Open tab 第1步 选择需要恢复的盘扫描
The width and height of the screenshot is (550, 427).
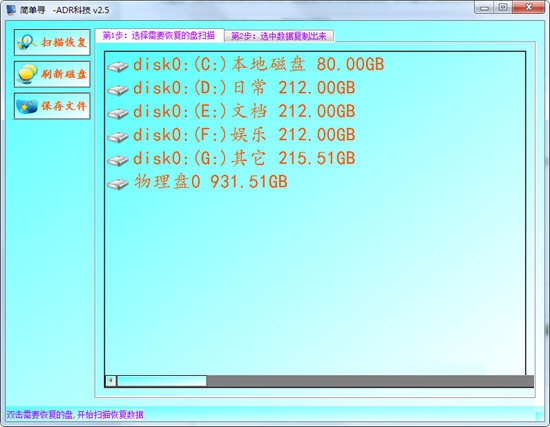click(160, 35)
